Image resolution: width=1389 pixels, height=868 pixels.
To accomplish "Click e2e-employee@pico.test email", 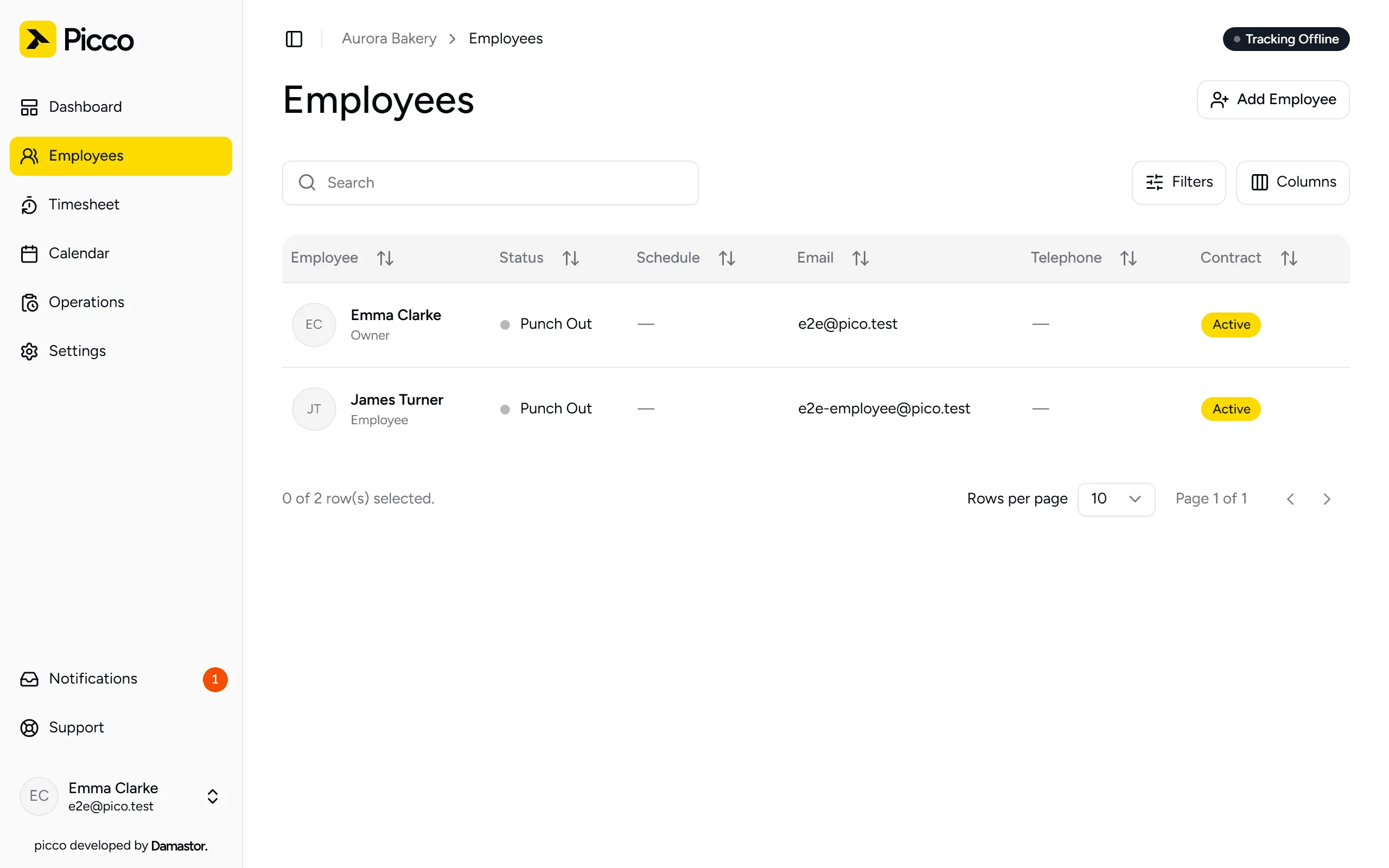I will (884, 408).
